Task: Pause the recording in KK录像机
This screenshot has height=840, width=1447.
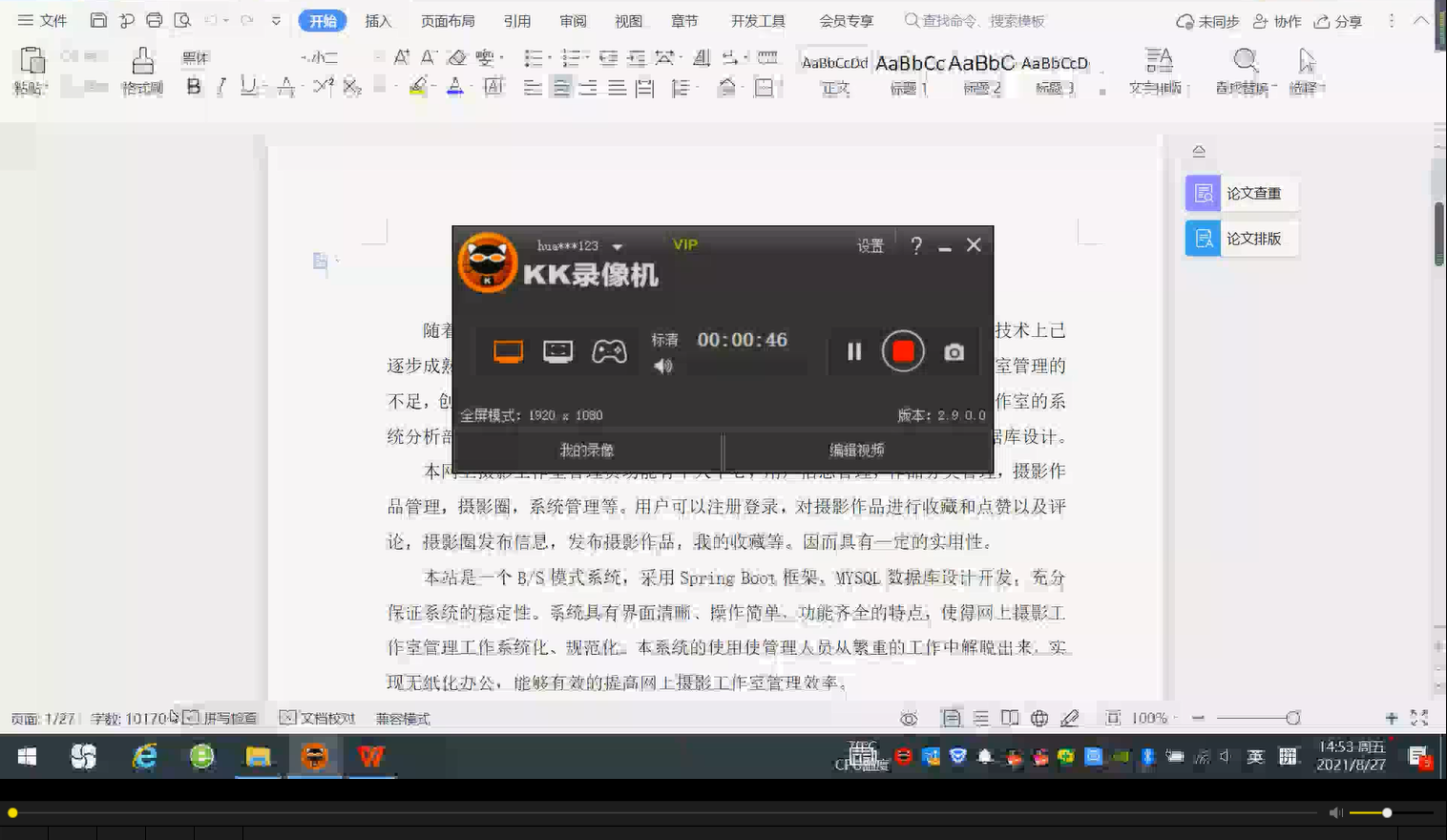Action: coord(852,352)
